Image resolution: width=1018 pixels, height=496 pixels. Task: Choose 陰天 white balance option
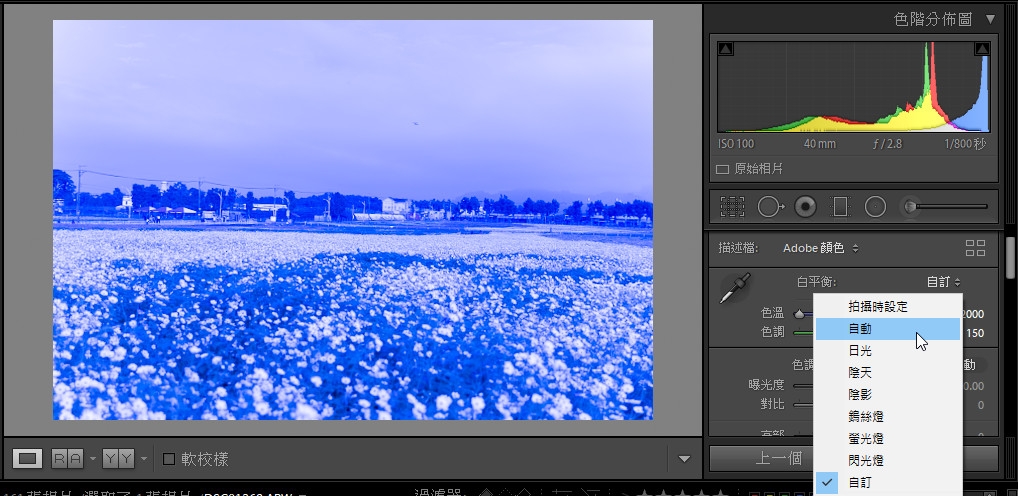coord(888,373)
